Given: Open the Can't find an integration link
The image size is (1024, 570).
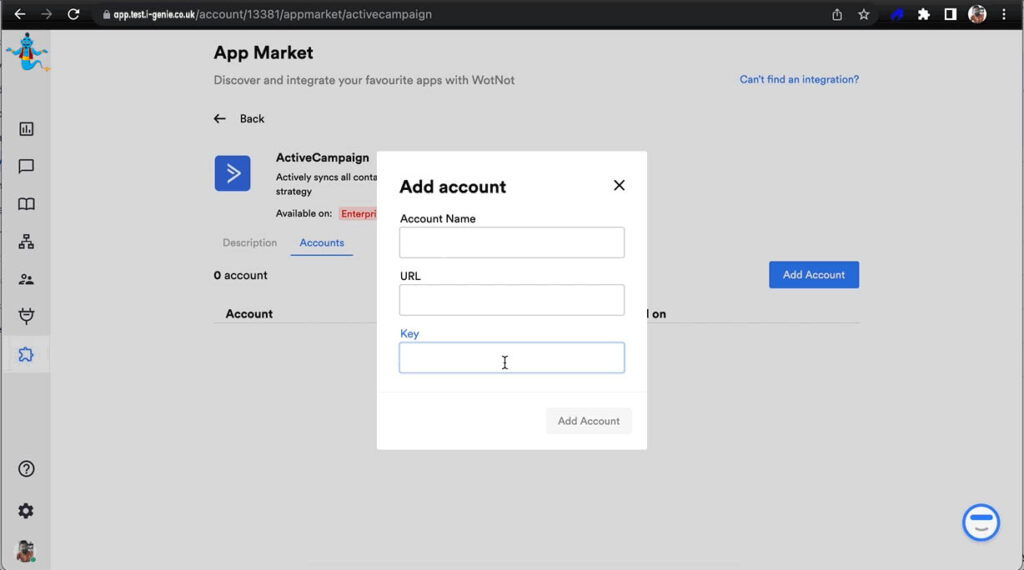Looking at the screenshot, I should [798, 80].
